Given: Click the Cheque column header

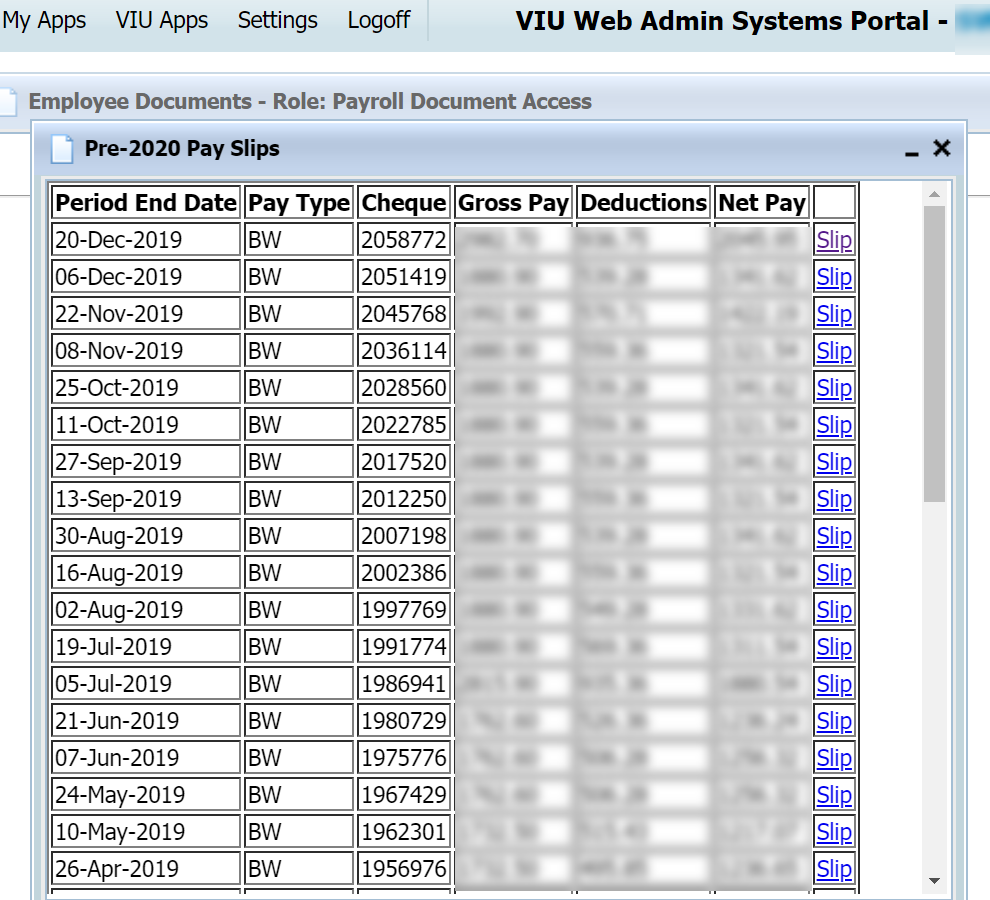Looking at the screenshot, I should (x=403, y=202).
